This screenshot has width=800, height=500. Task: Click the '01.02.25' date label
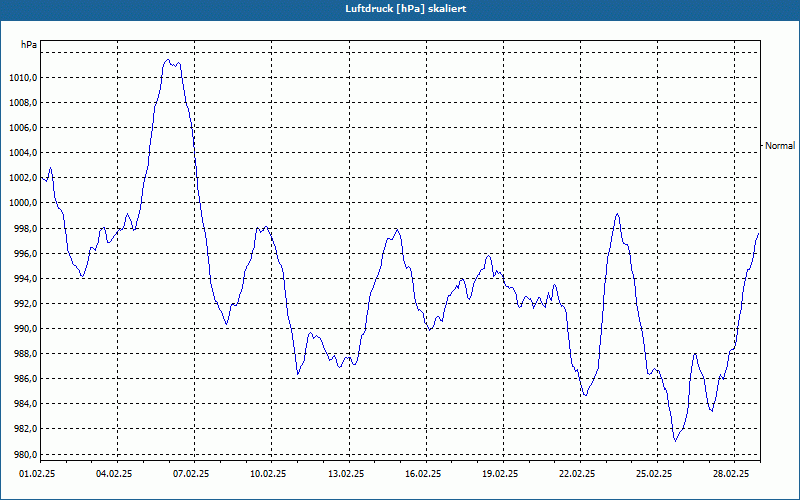point(37,473)
